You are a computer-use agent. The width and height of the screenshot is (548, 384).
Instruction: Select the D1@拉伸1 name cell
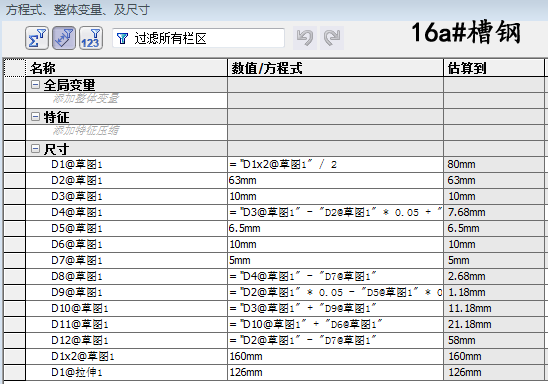tap(127, 372)
